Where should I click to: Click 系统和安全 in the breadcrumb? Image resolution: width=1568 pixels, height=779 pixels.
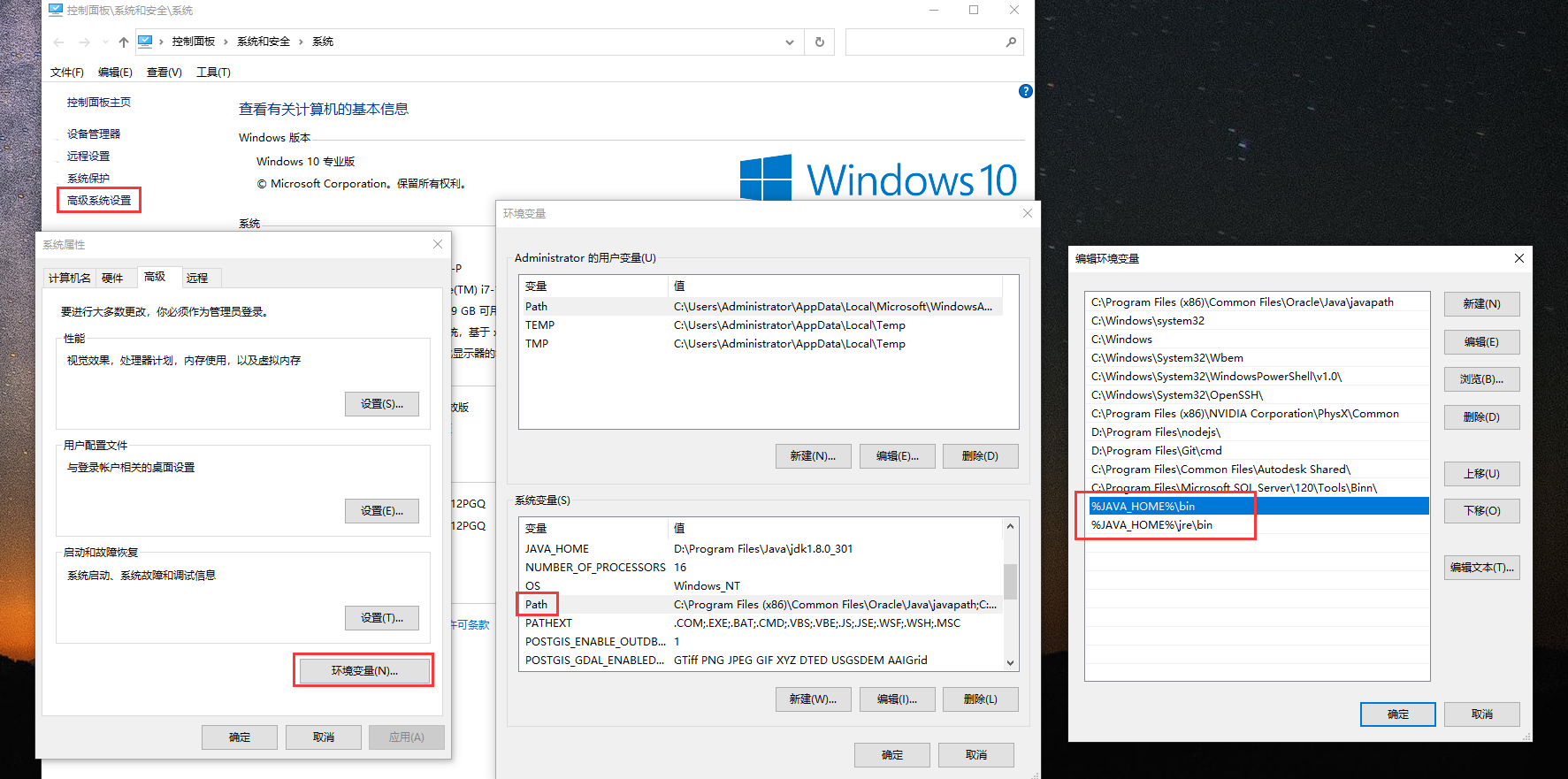pos(264,42)
